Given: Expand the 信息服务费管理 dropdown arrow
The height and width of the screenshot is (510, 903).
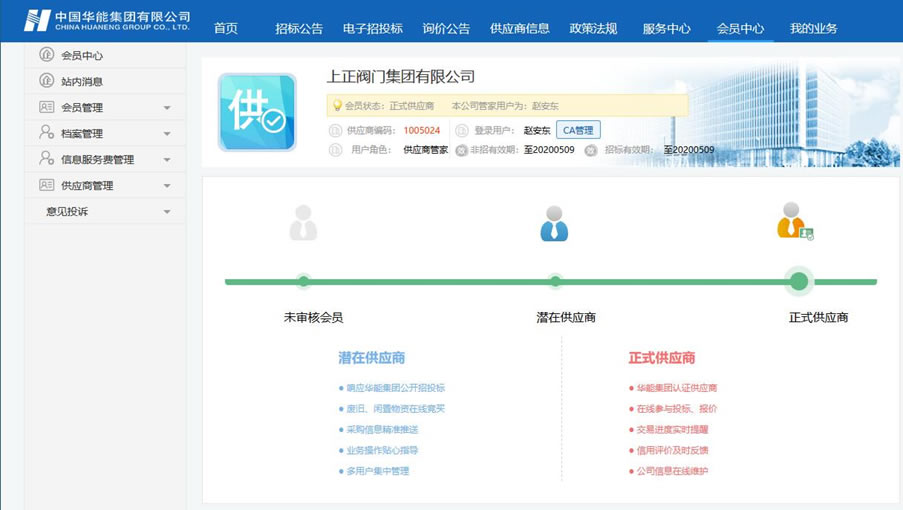Looking at the screenshot, I should 167,160.
